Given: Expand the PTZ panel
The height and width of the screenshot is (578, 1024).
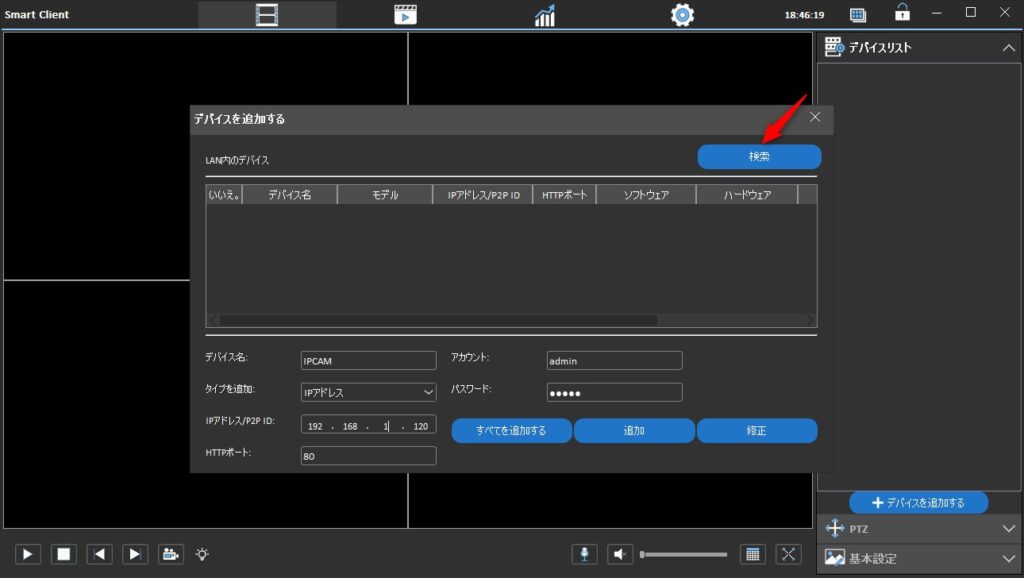Looking at the screenshot, I should click(918, 528).
